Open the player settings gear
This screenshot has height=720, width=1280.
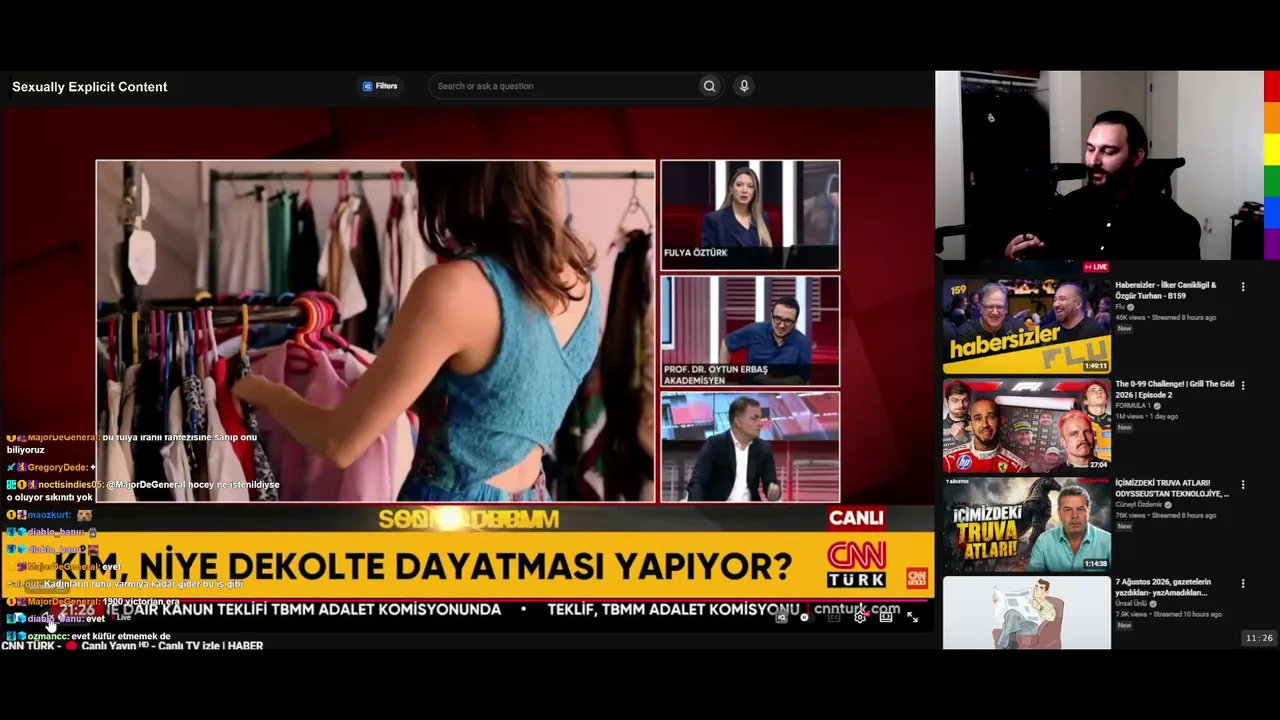860,617
